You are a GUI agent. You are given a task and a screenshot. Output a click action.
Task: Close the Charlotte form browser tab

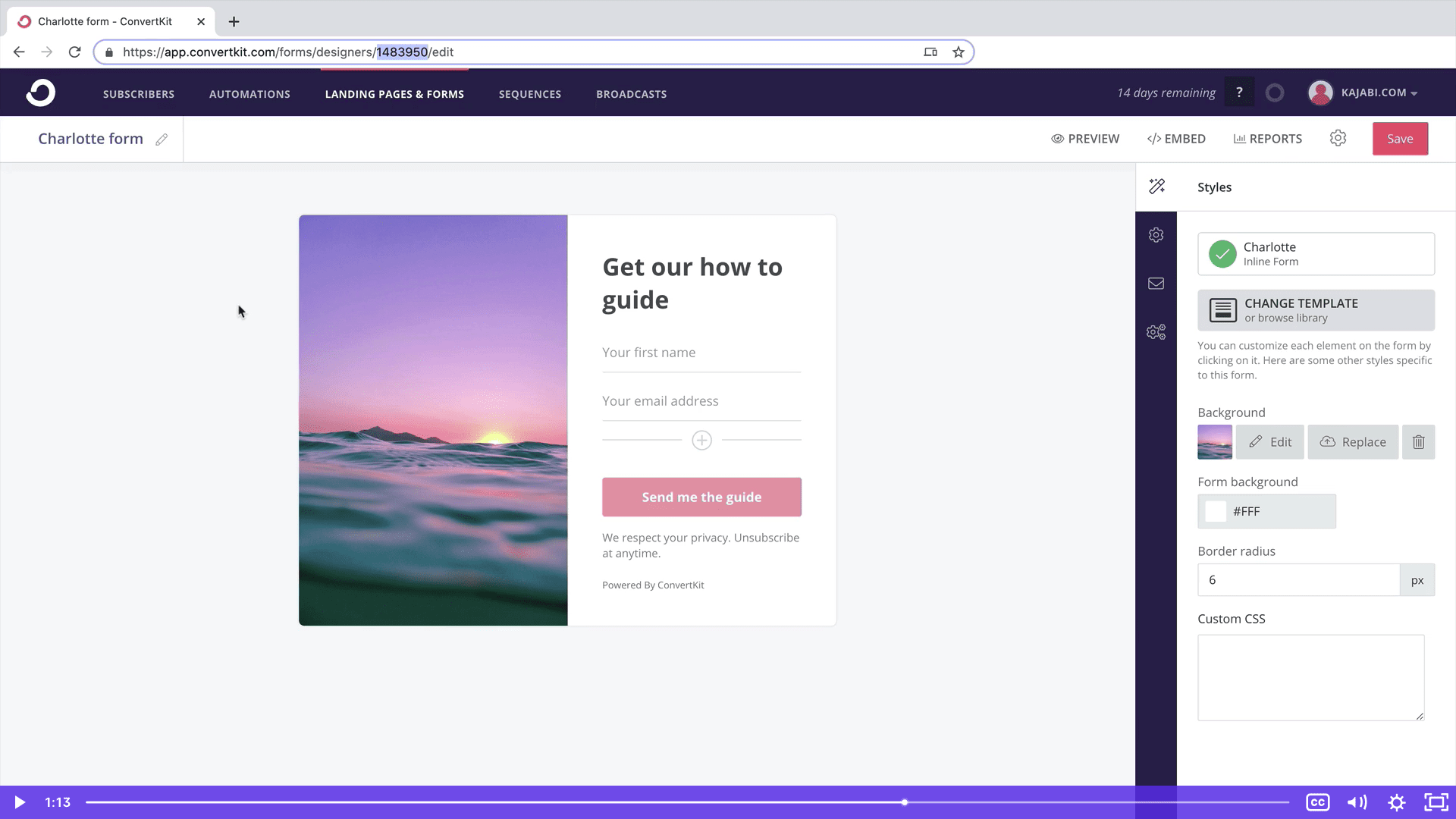(x=201, y=21)
